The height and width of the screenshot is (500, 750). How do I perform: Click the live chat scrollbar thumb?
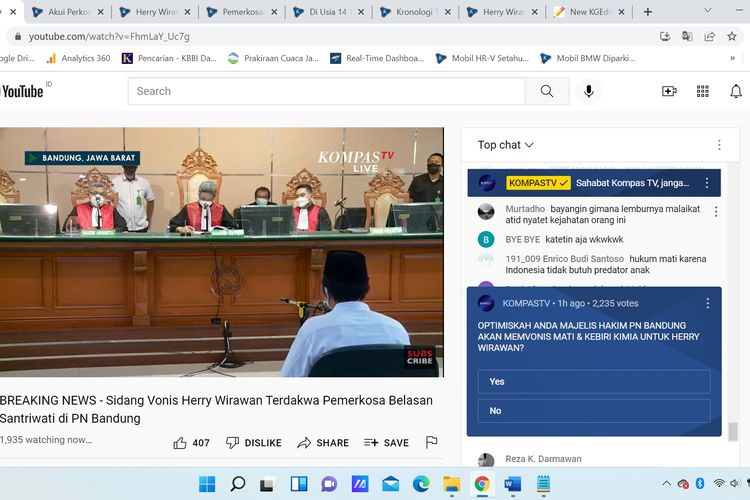(x=733, y=432)
